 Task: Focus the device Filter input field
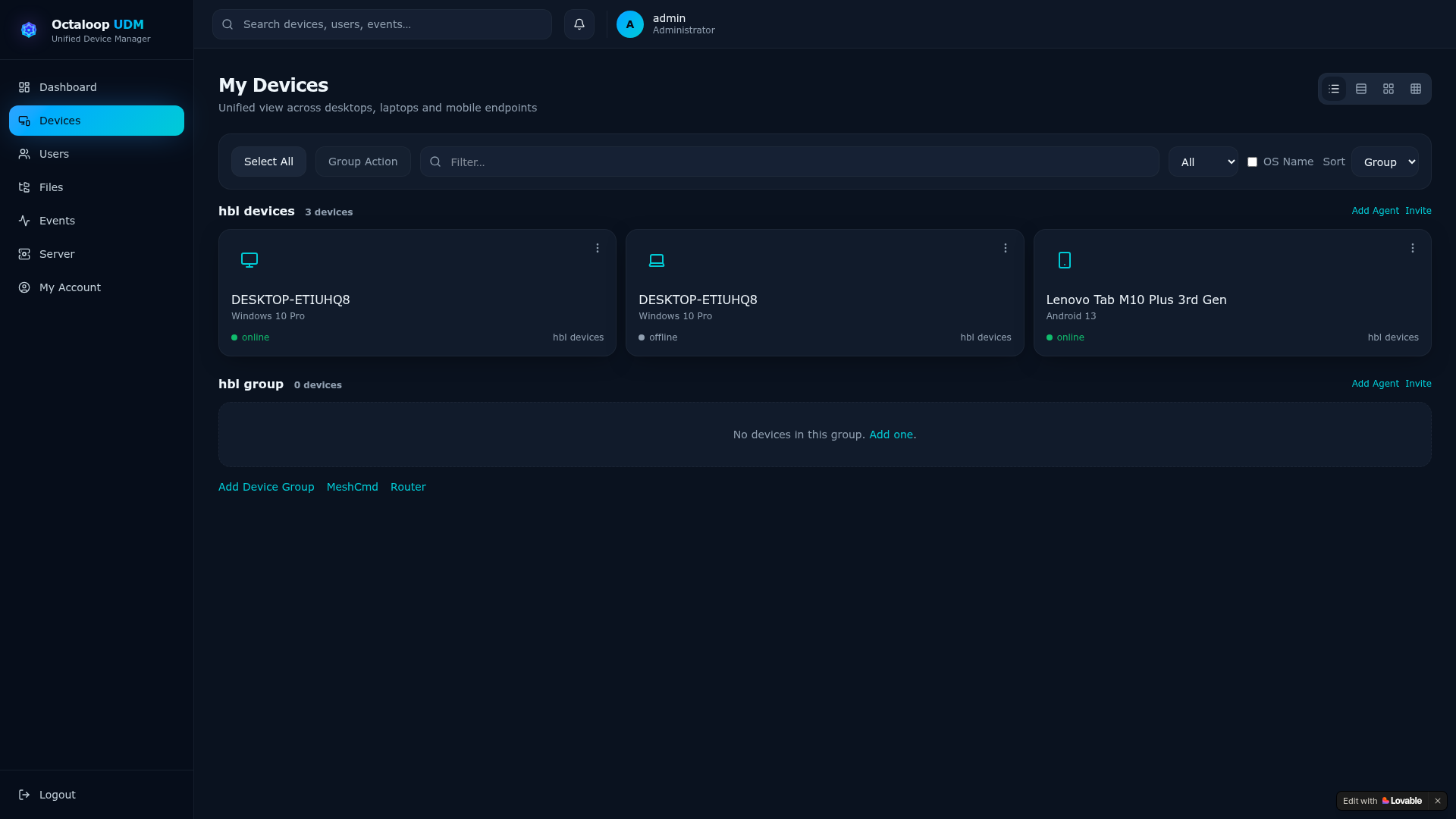(x=789, y=162)
